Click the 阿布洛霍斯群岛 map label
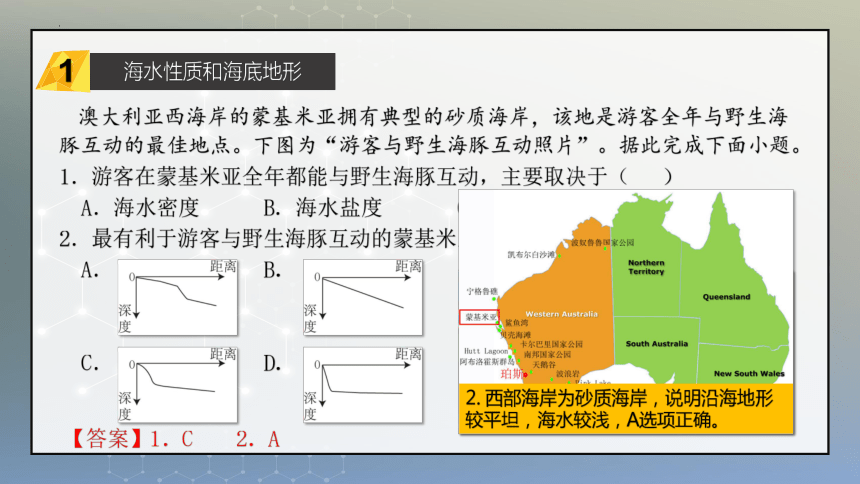 pyautogui.click(x=487, y=362)
